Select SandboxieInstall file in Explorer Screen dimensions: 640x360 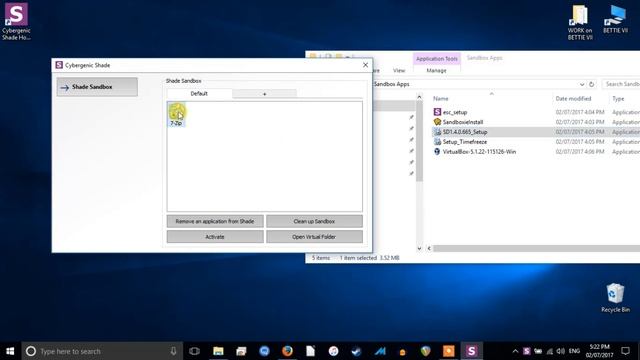tap(462, 122)
